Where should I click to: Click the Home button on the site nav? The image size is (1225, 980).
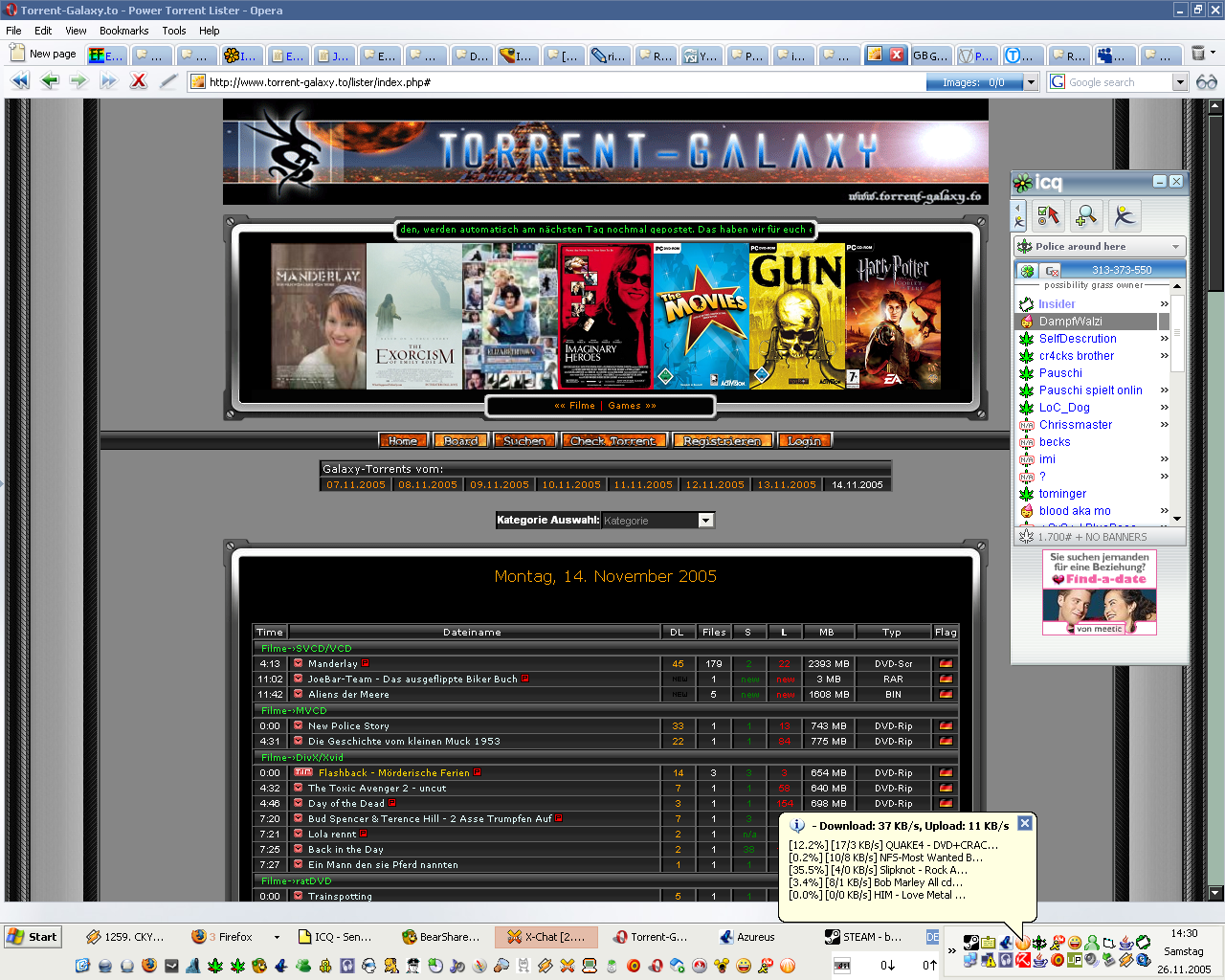403,440
